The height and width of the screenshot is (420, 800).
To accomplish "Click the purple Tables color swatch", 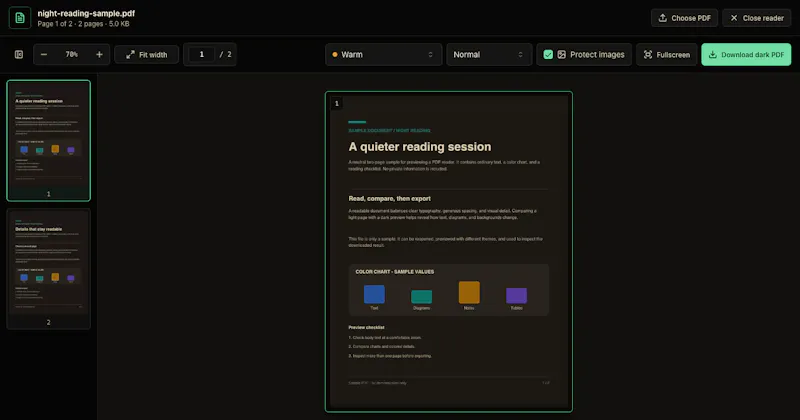I will click(x=516, y=295).
